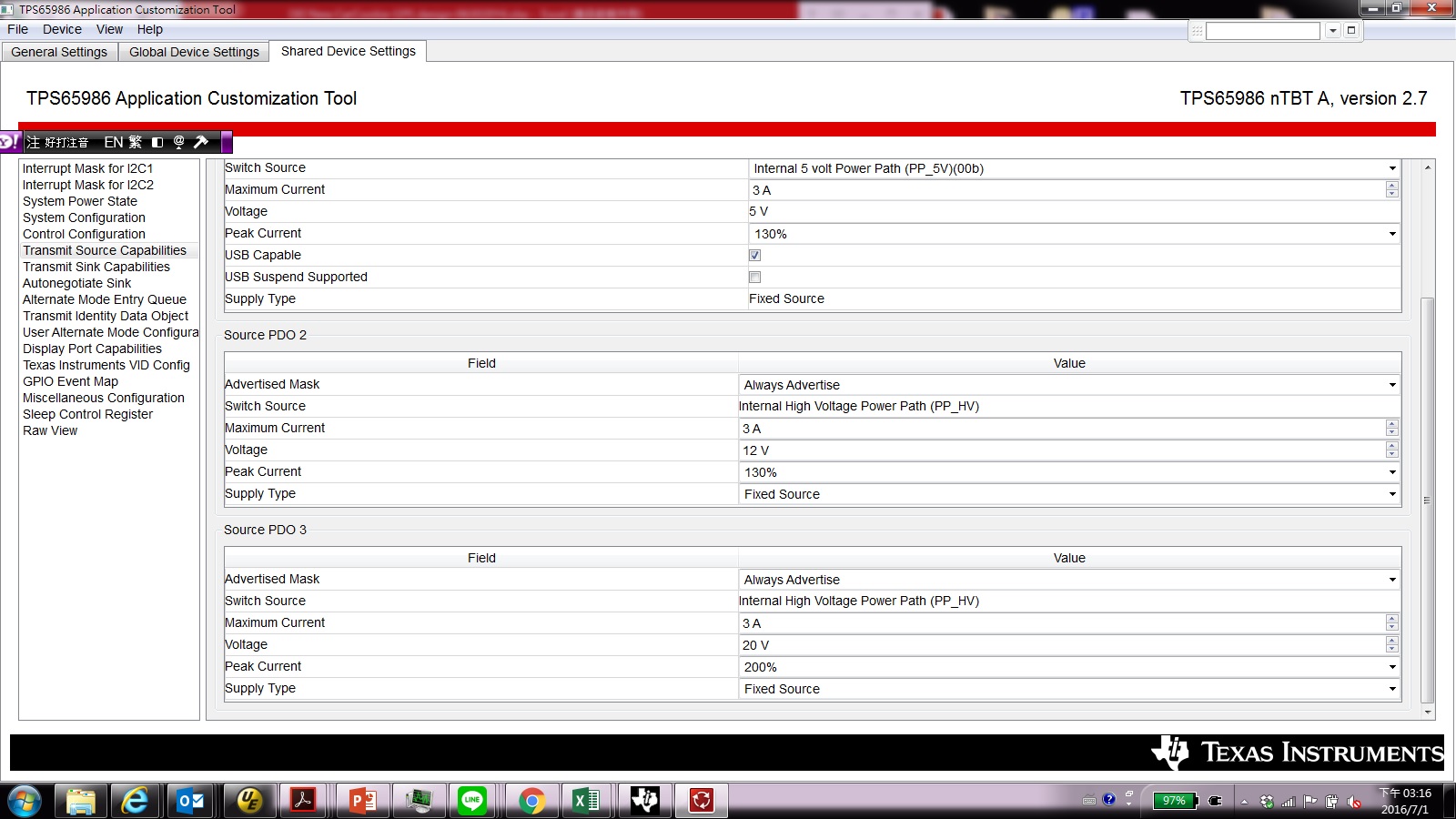Open the Device menu
The height and width of the screenshot is (819, 1456).
tap(62, 29)
